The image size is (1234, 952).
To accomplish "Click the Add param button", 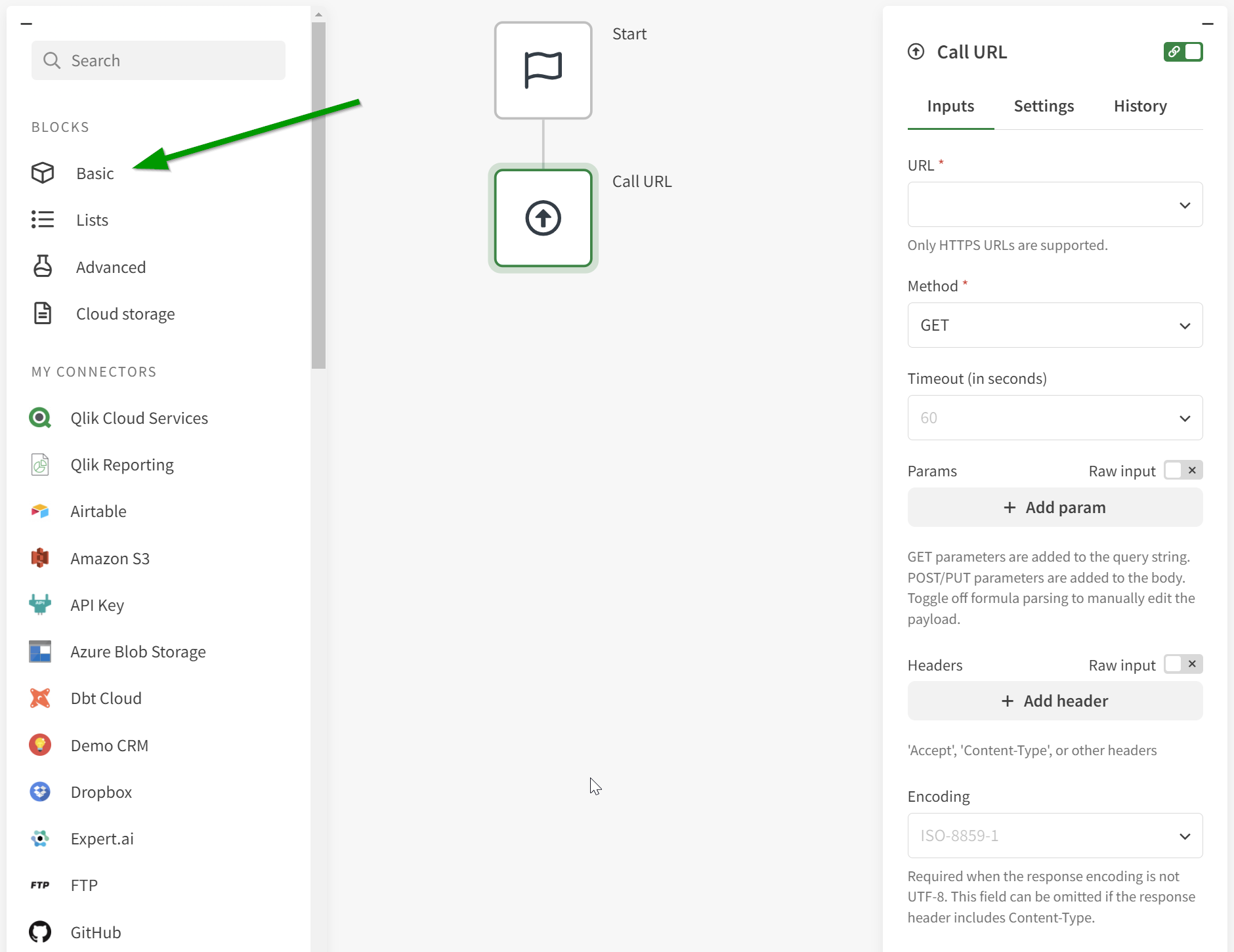I will click(1055, 507).
